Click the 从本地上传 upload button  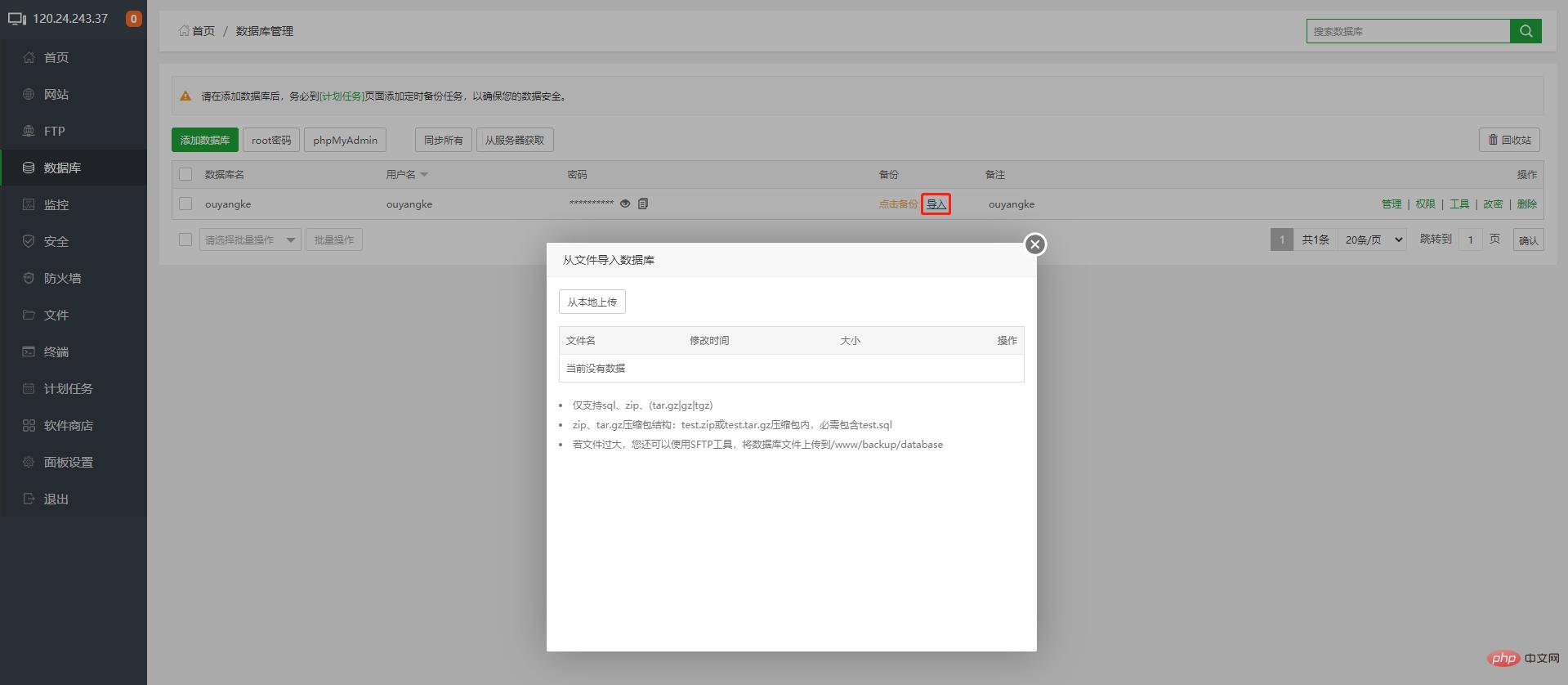point(592,302)
